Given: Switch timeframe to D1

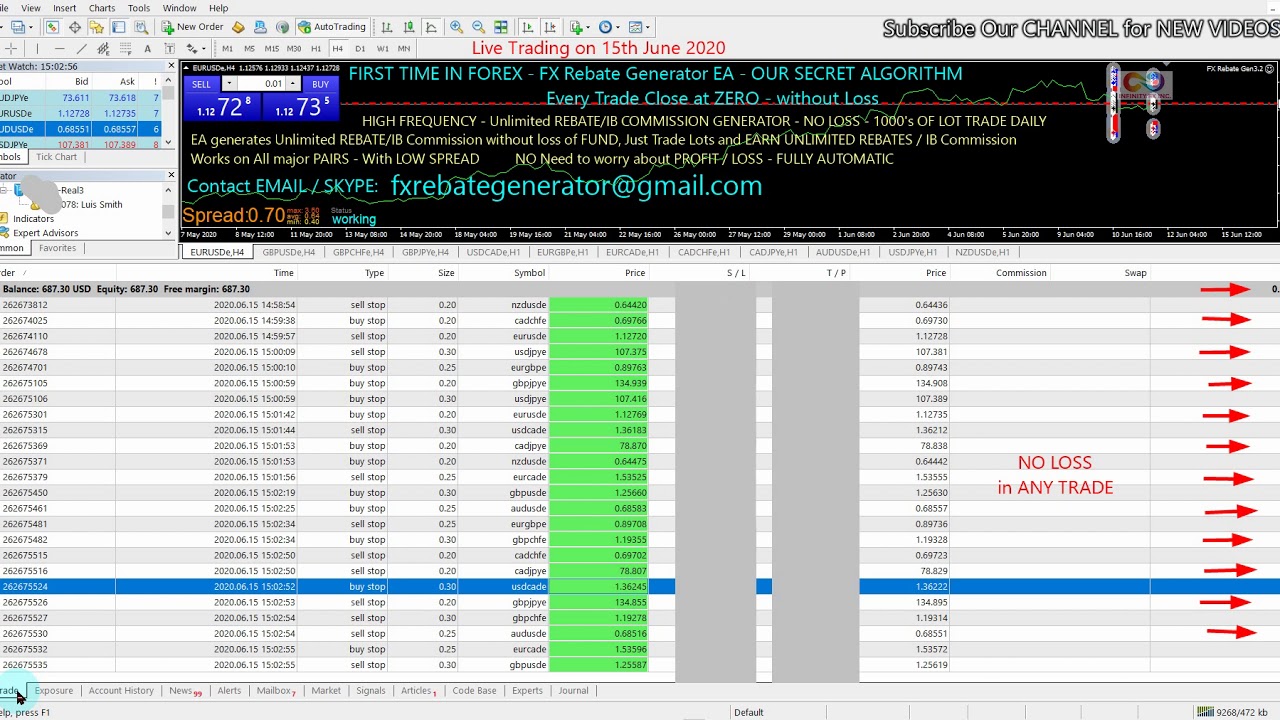Looking at the screenshot, I should click(360, 48).
